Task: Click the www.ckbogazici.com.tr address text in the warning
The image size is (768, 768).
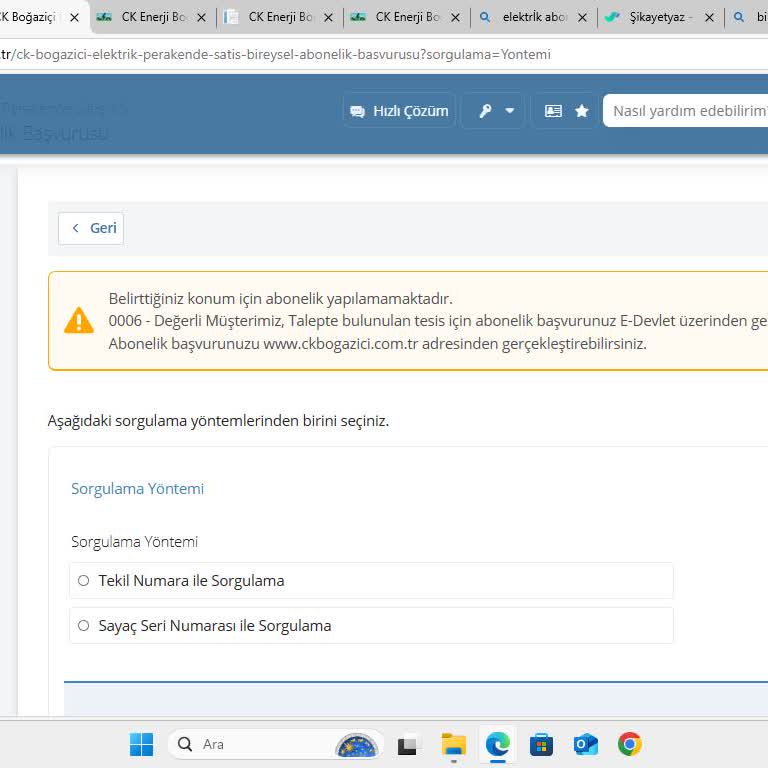Action: pyautogui.click(x=340, y=344)
